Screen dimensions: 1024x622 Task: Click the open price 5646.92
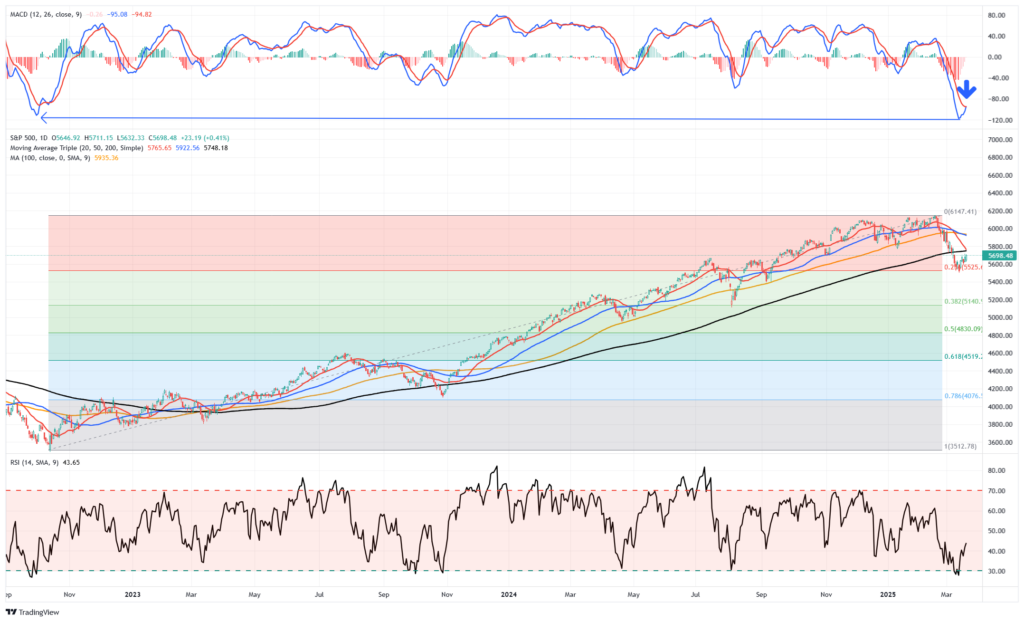pyautogui.click(x=67, y=138)
